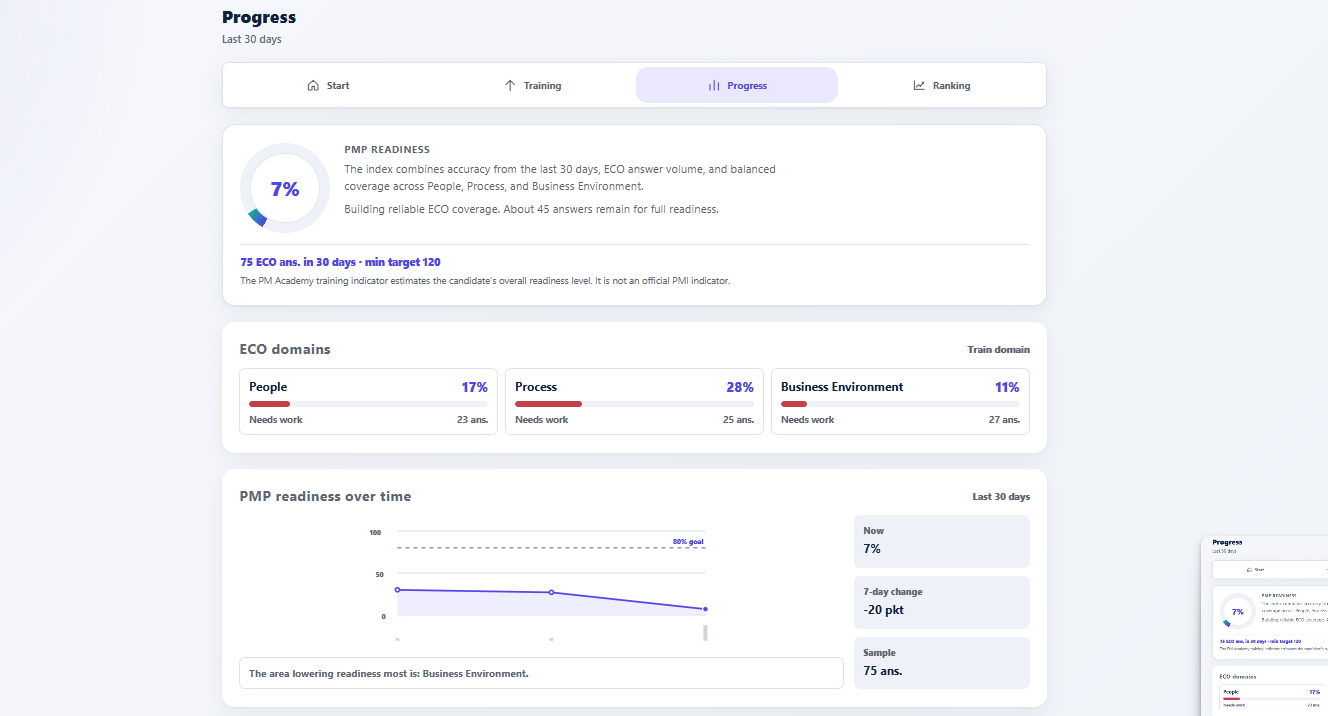Click the middle data point on readiness chart
Image resolution: width=1328 pixels, height=716 pixels.
click(551, 593)
